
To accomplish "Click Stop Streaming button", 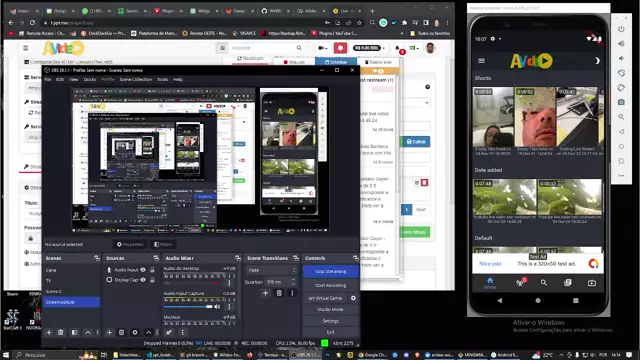I will 331,271.
